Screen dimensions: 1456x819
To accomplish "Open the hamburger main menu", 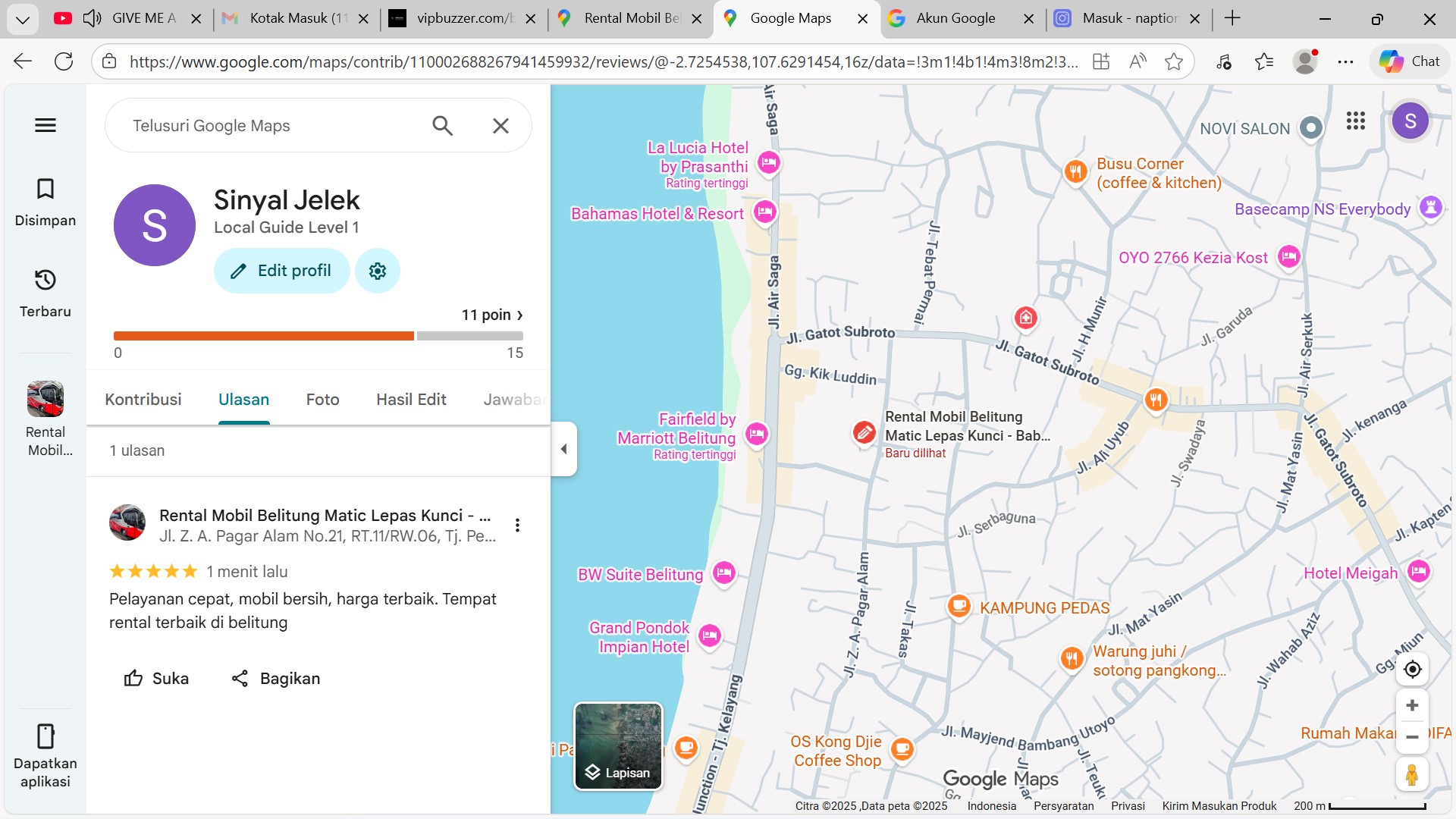I will click(x=45, y=125).
